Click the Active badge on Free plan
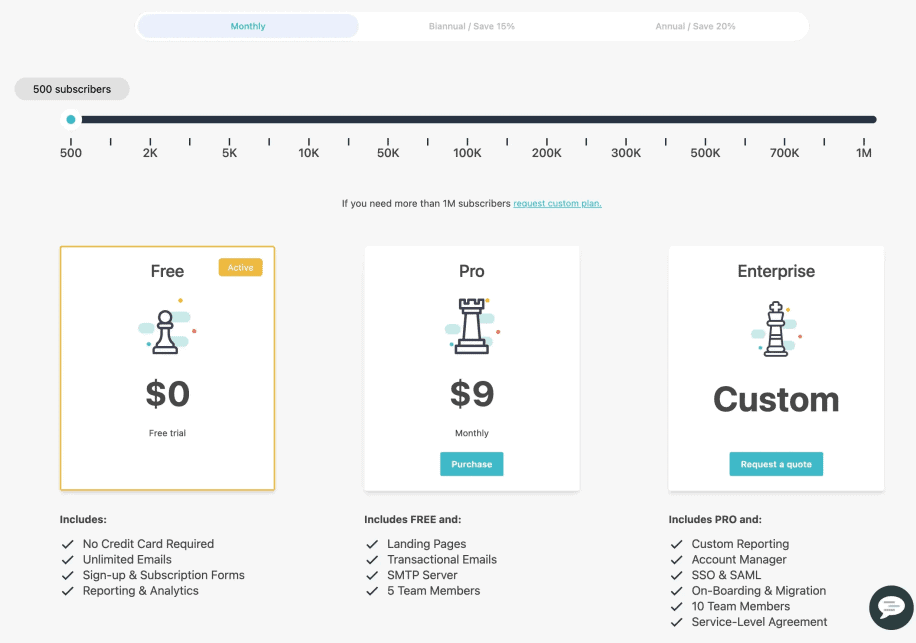 tap(240, 267)
